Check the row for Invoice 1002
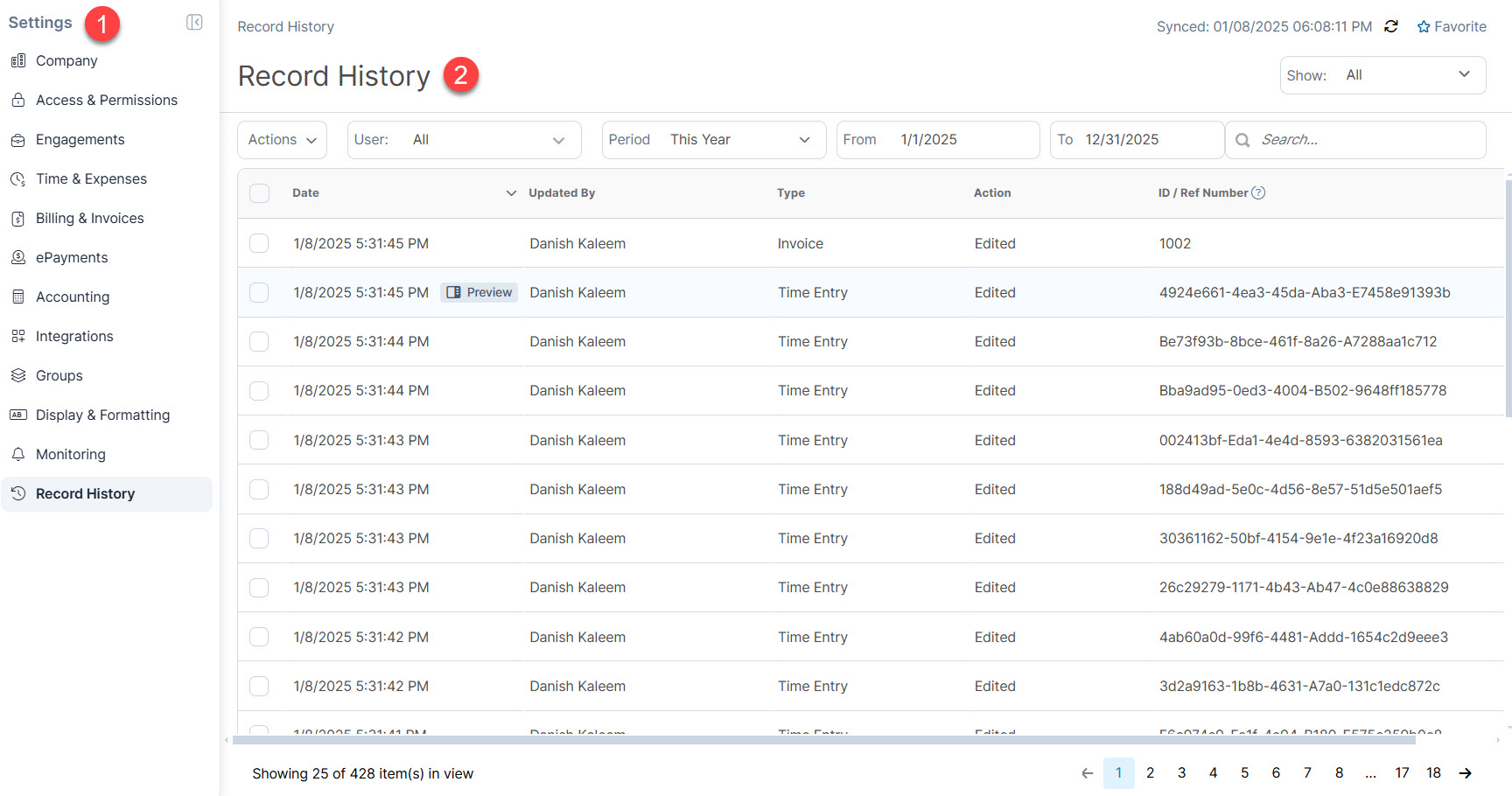Image resolution: width=1512 pixels, height=796 pixels. tap(259, 243)
